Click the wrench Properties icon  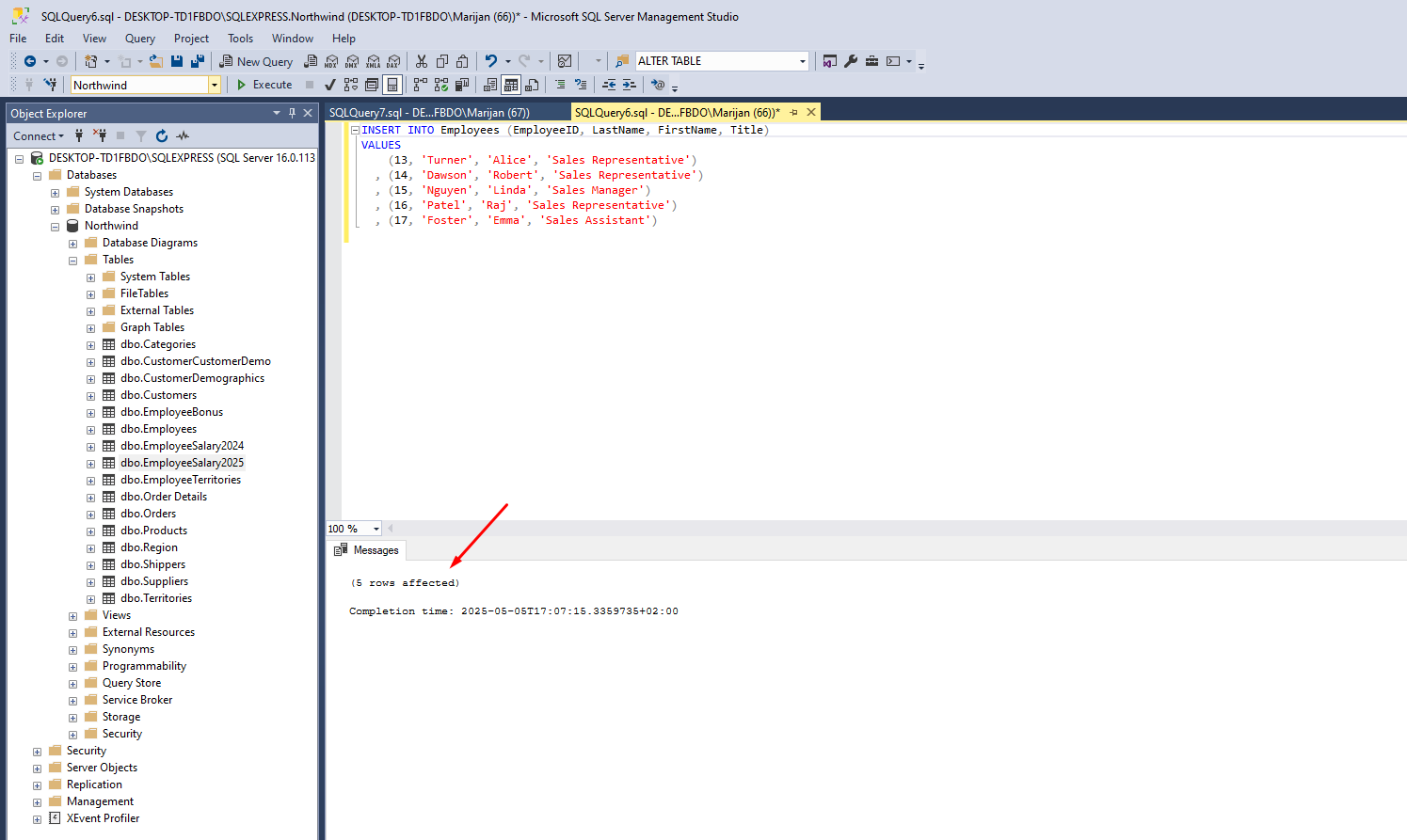851,61
